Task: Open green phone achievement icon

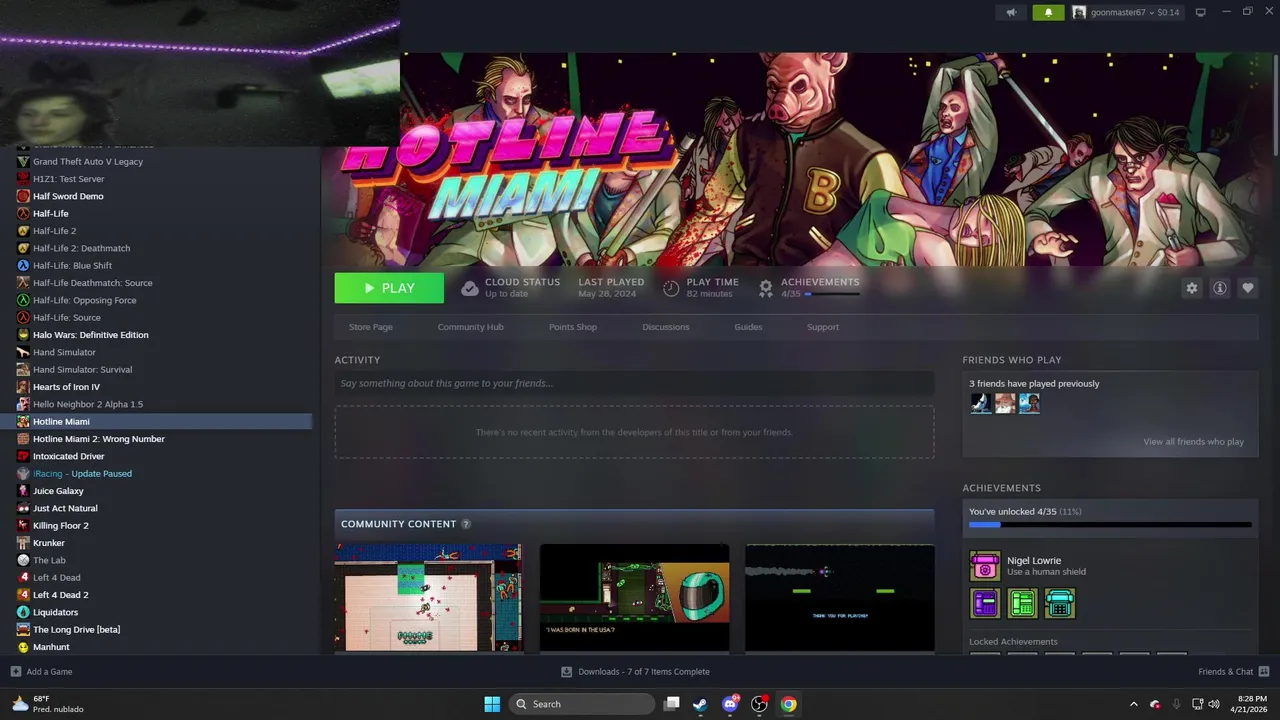Action: [1022, 603]
